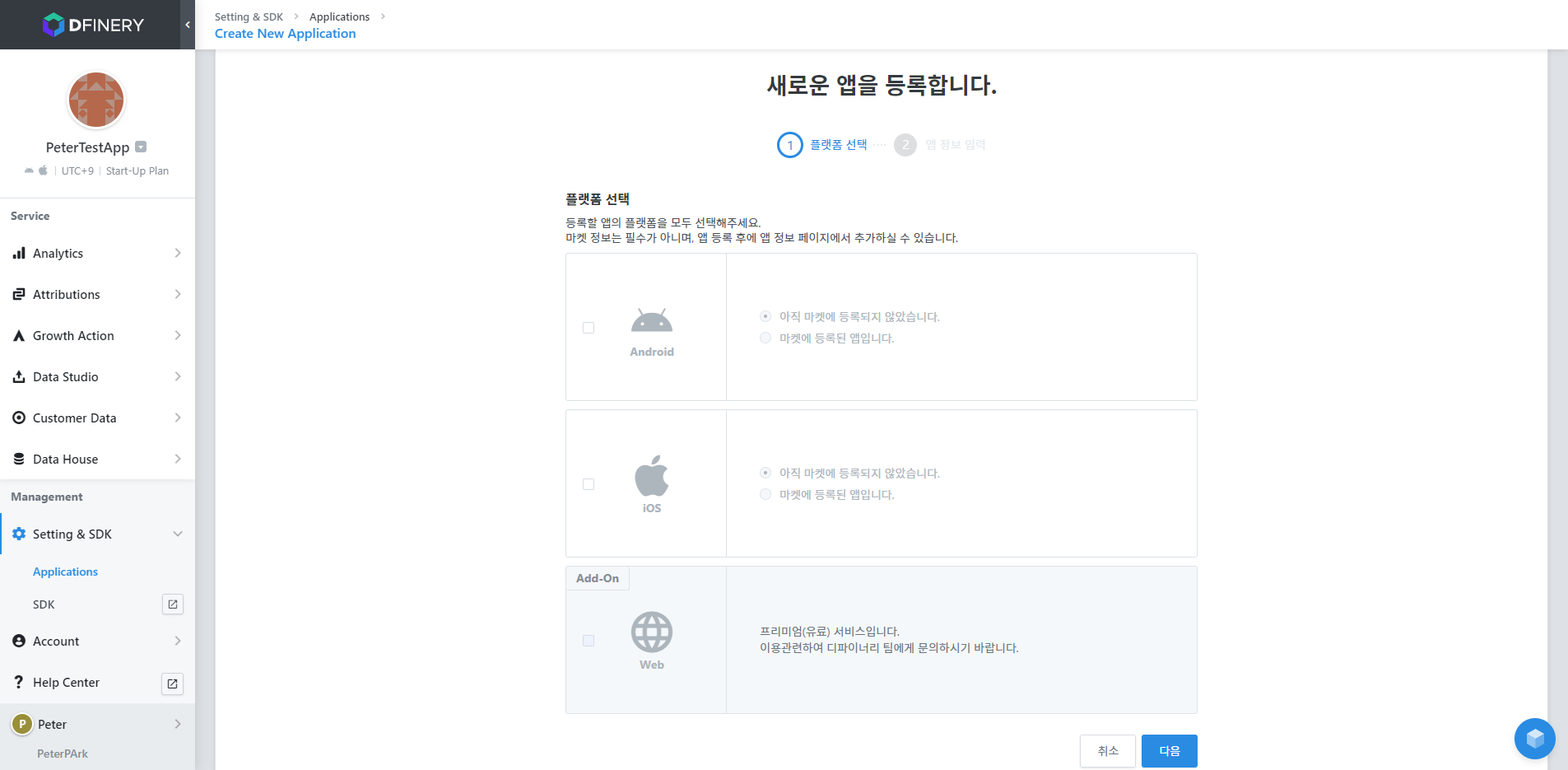Click the Attributions icon
The image size is (1568, 770).
click(x=19, y=294)
